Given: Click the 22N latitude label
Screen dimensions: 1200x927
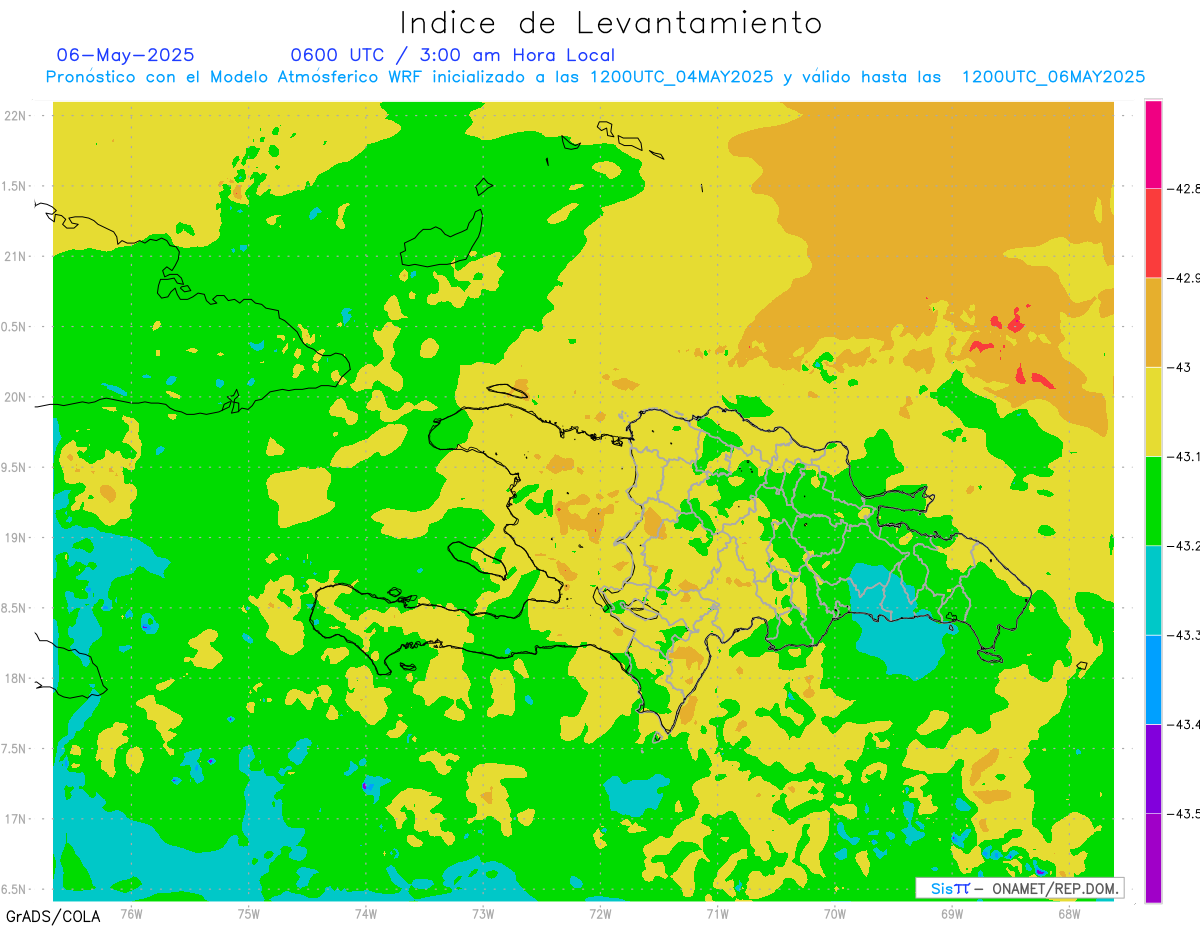Looking at the screenshot, I should coord(14,116).
